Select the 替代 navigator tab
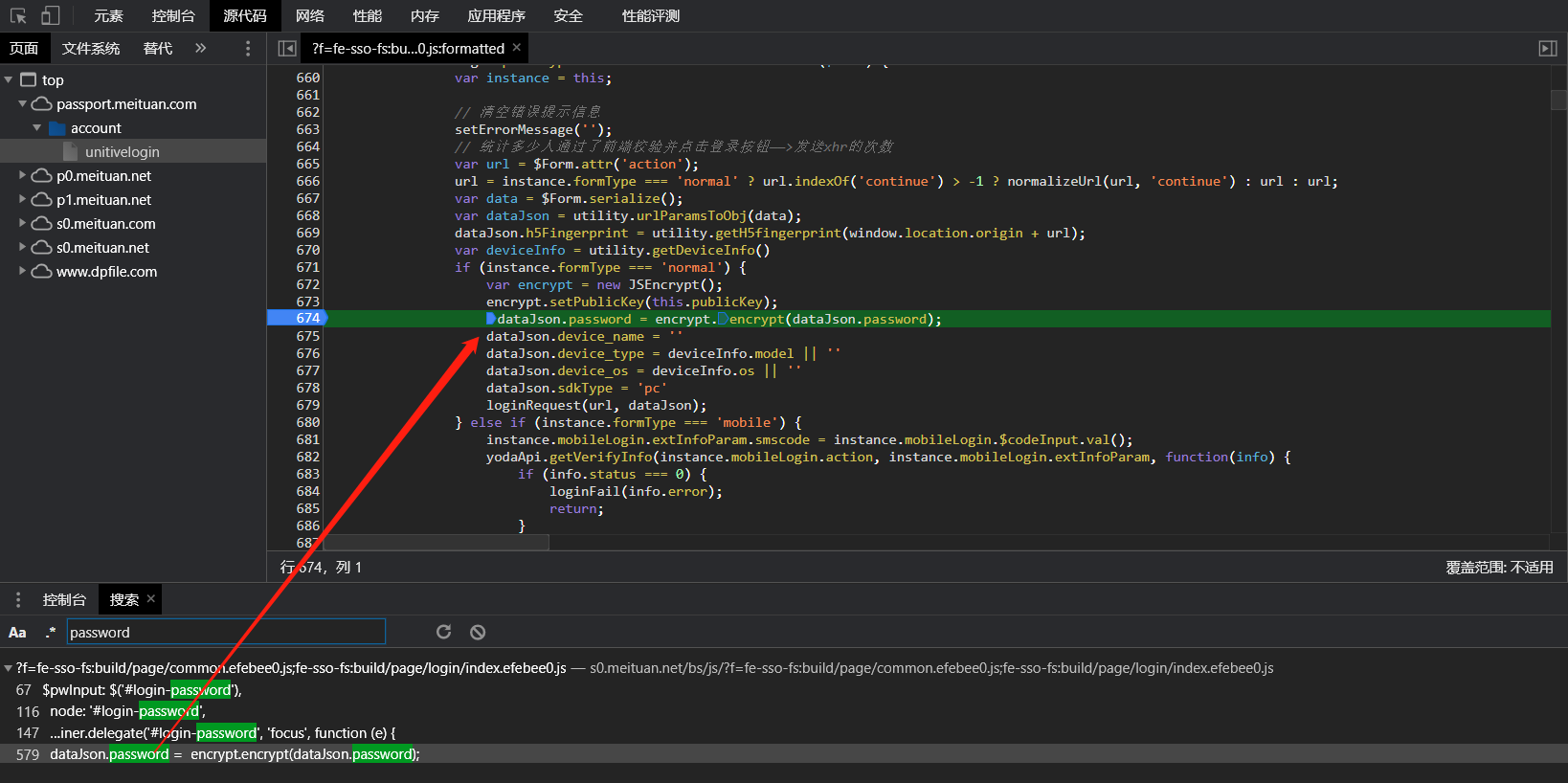Viewport: 1568px width, 783px height. [158, 48]
